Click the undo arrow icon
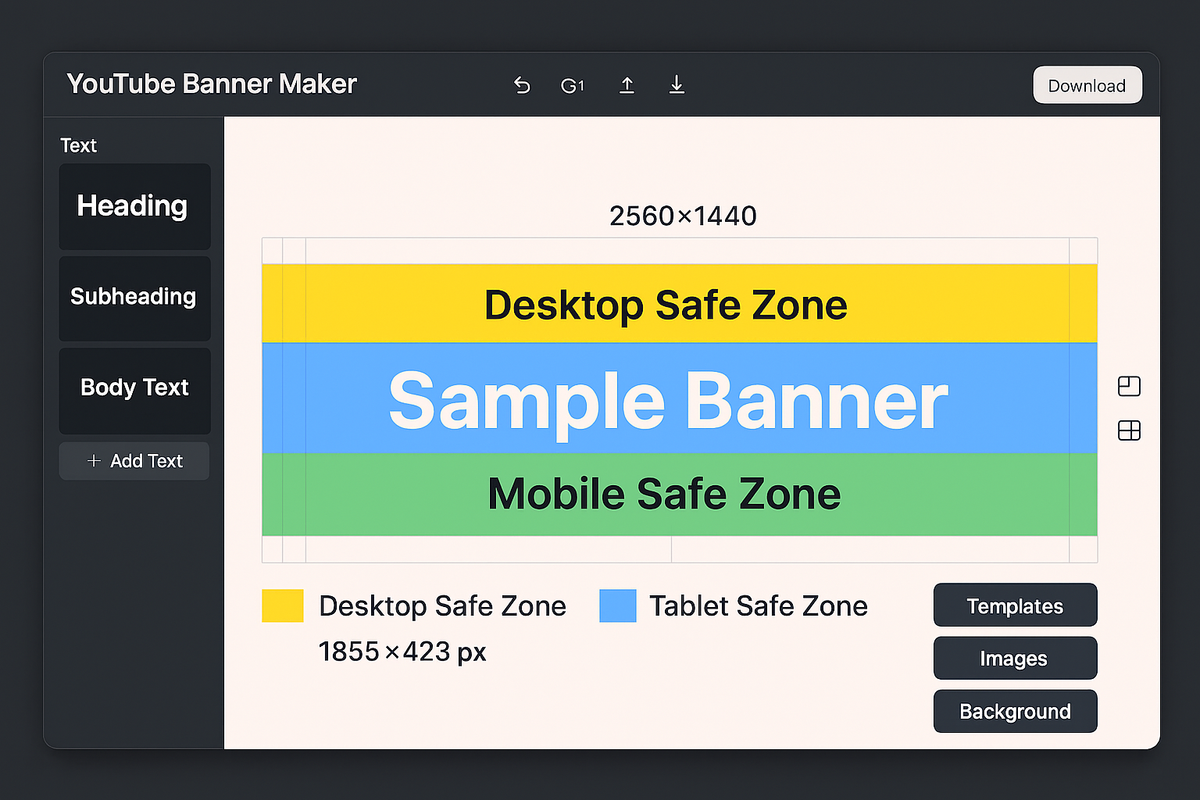The image size is (1200, 800). pos(521,86)
